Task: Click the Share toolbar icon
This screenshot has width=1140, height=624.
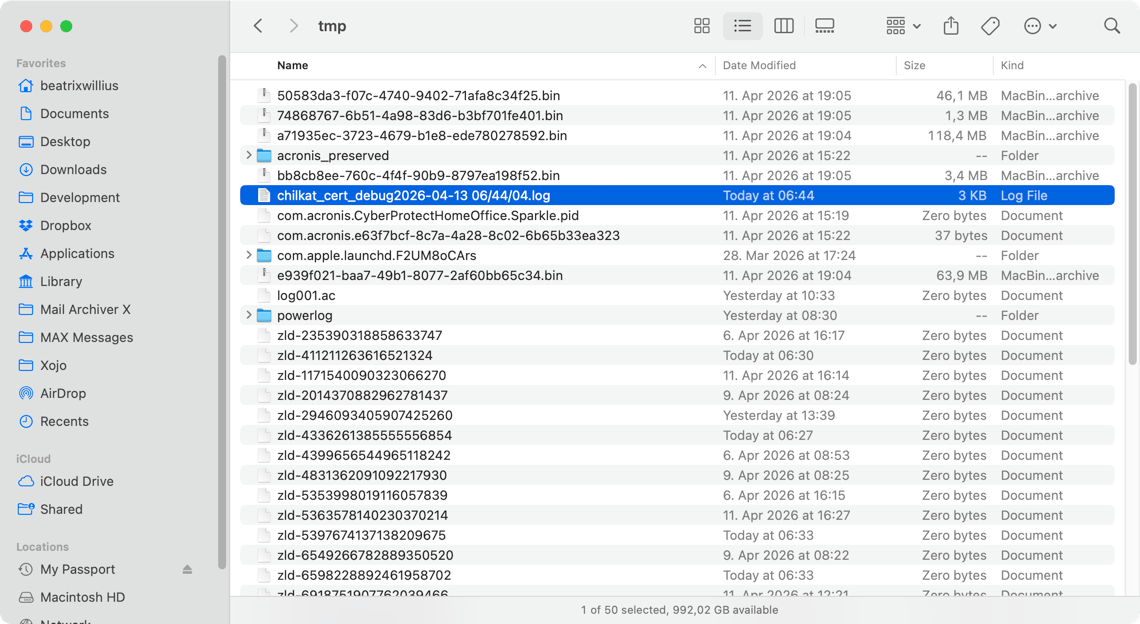Action: (x=951, y=26)
